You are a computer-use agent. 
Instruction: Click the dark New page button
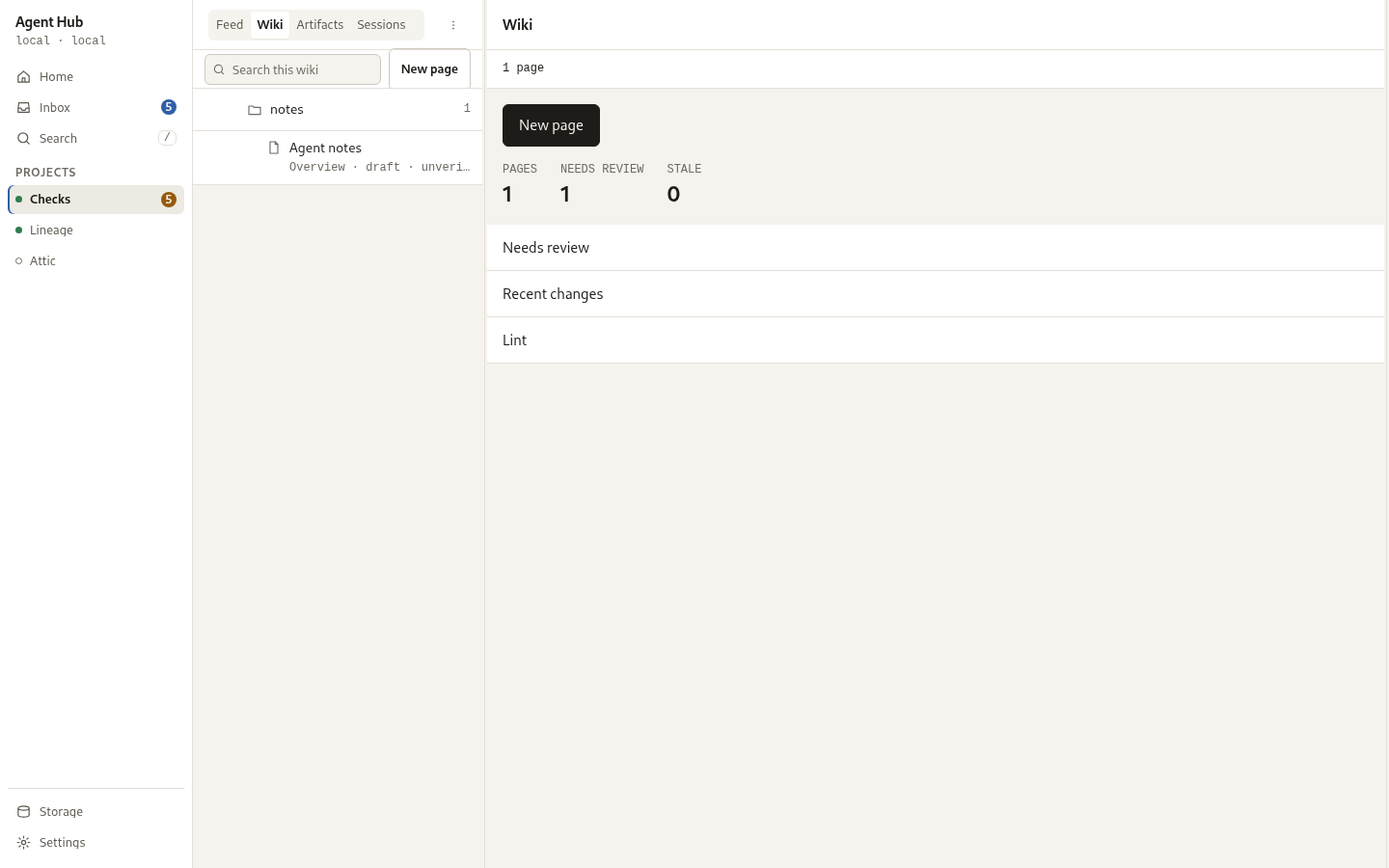(551, 125)
